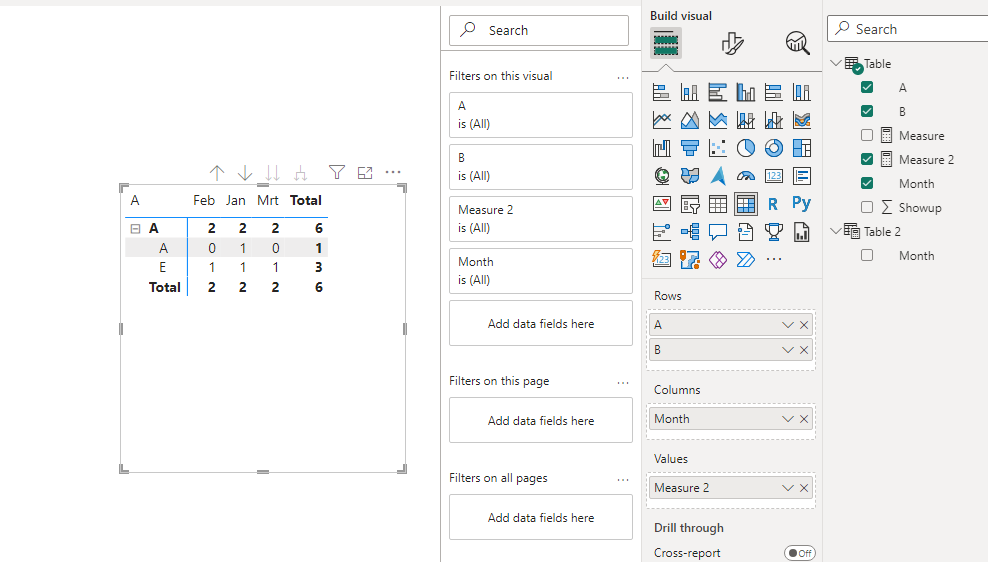Click the Data pane Search box
988x562 pixels.
pyautogui.click(x=907, y=29)
